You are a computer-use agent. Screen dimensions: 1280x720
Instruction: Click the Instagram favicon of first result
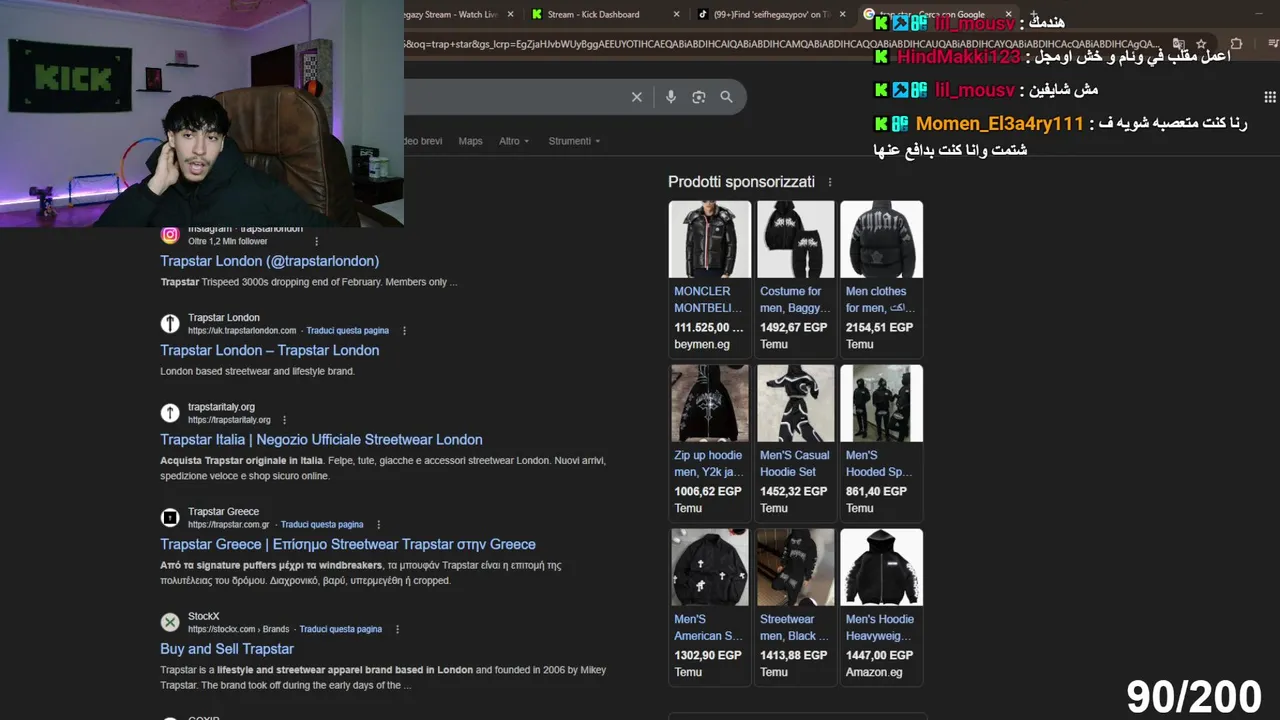[x=170, y=235]
